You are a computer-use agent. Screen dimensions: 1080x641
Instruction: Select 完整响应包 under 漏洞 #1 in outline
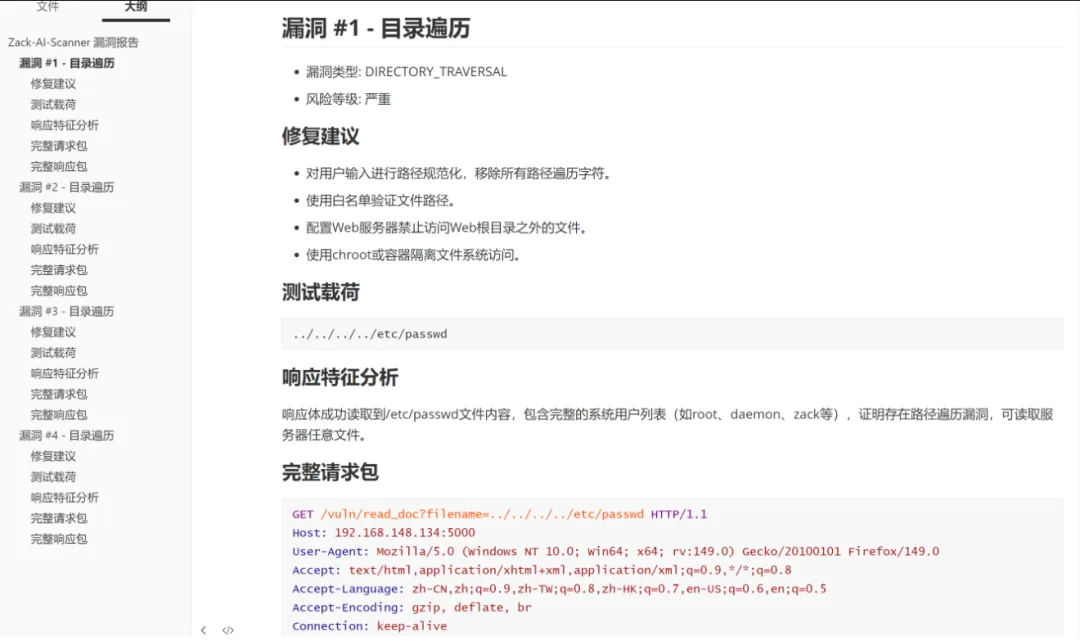point(59,167)
